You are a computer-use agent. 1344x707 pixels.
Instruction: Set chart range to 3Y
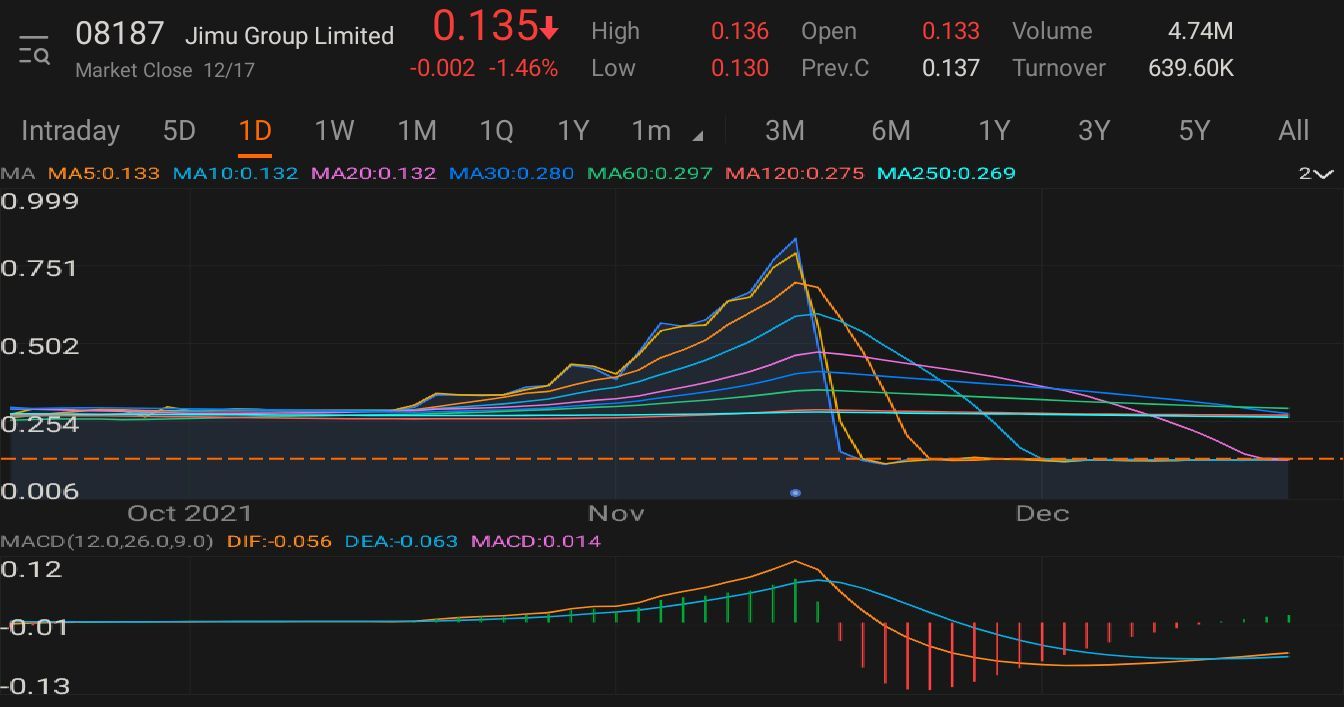[1093, 131]
